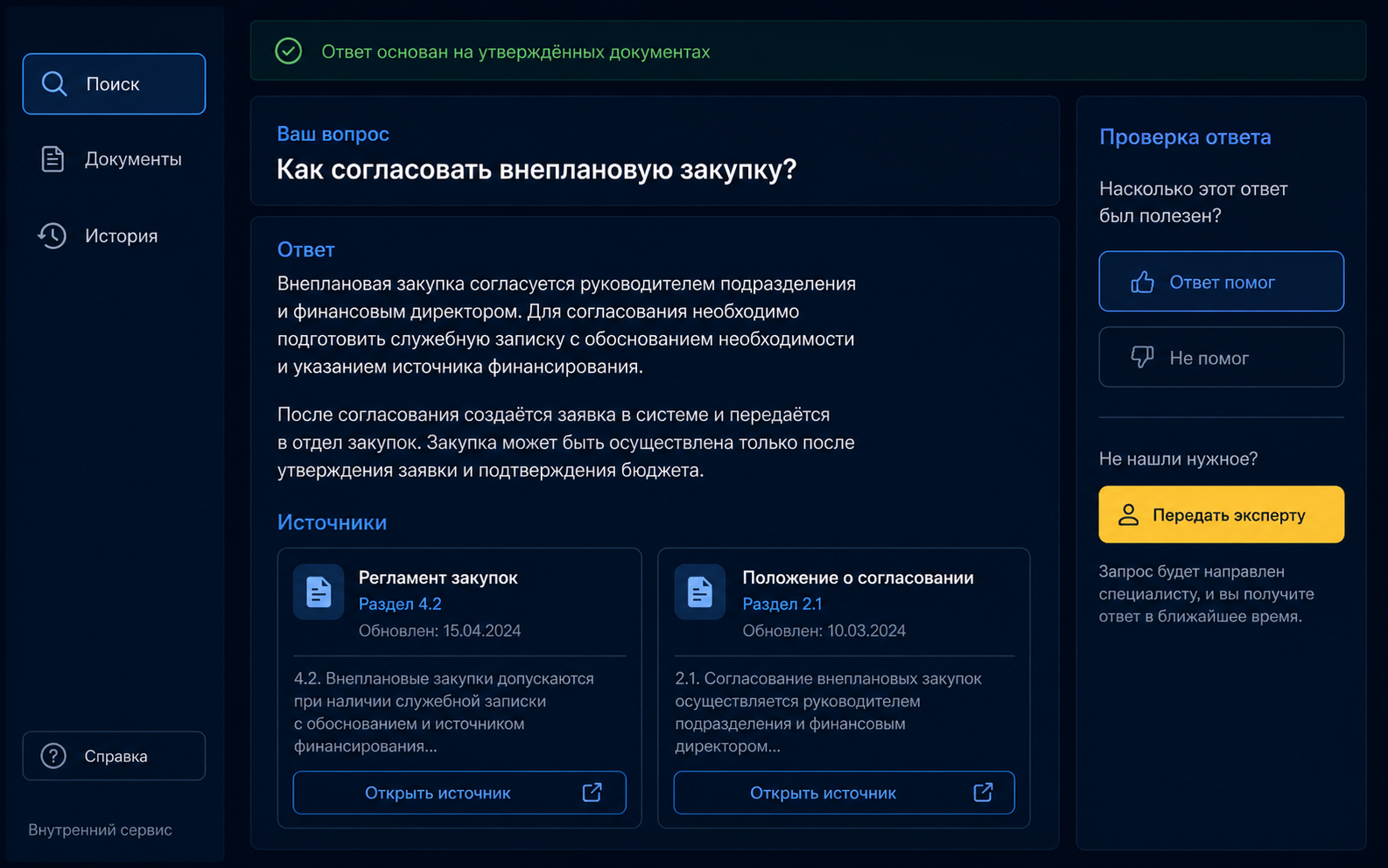1388x868 pixels.
Task: Click the date Обновлен: 15.04.2024
Action: pos(439,631)
